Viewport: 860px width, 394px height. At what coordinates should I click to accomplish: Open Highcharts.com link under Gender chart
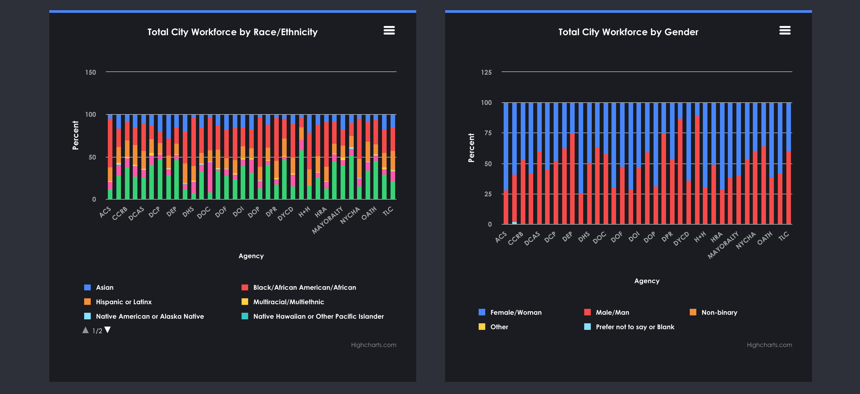coord(770,345)
